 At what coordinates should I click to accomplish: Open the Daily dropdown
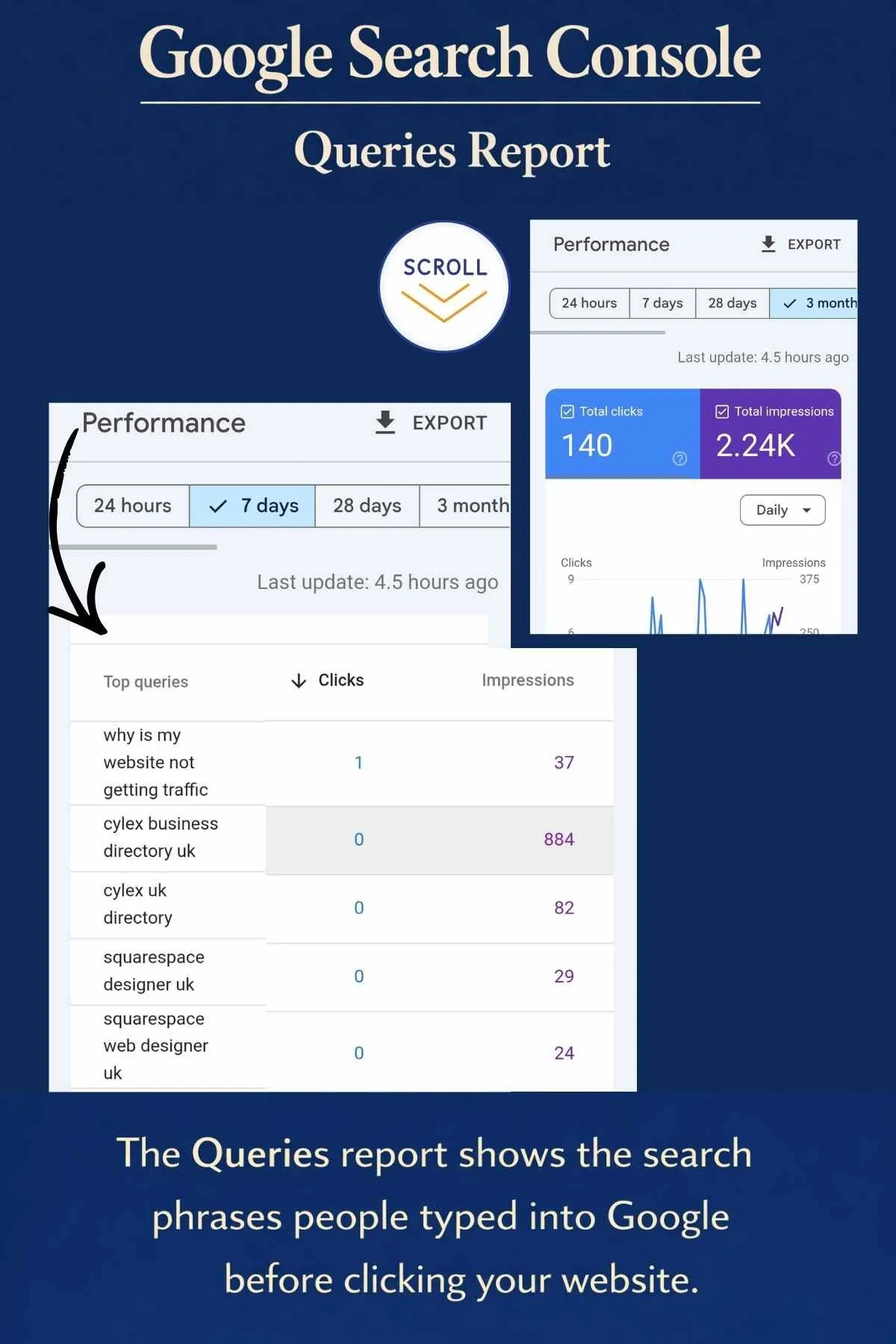[x=783, y=510]
